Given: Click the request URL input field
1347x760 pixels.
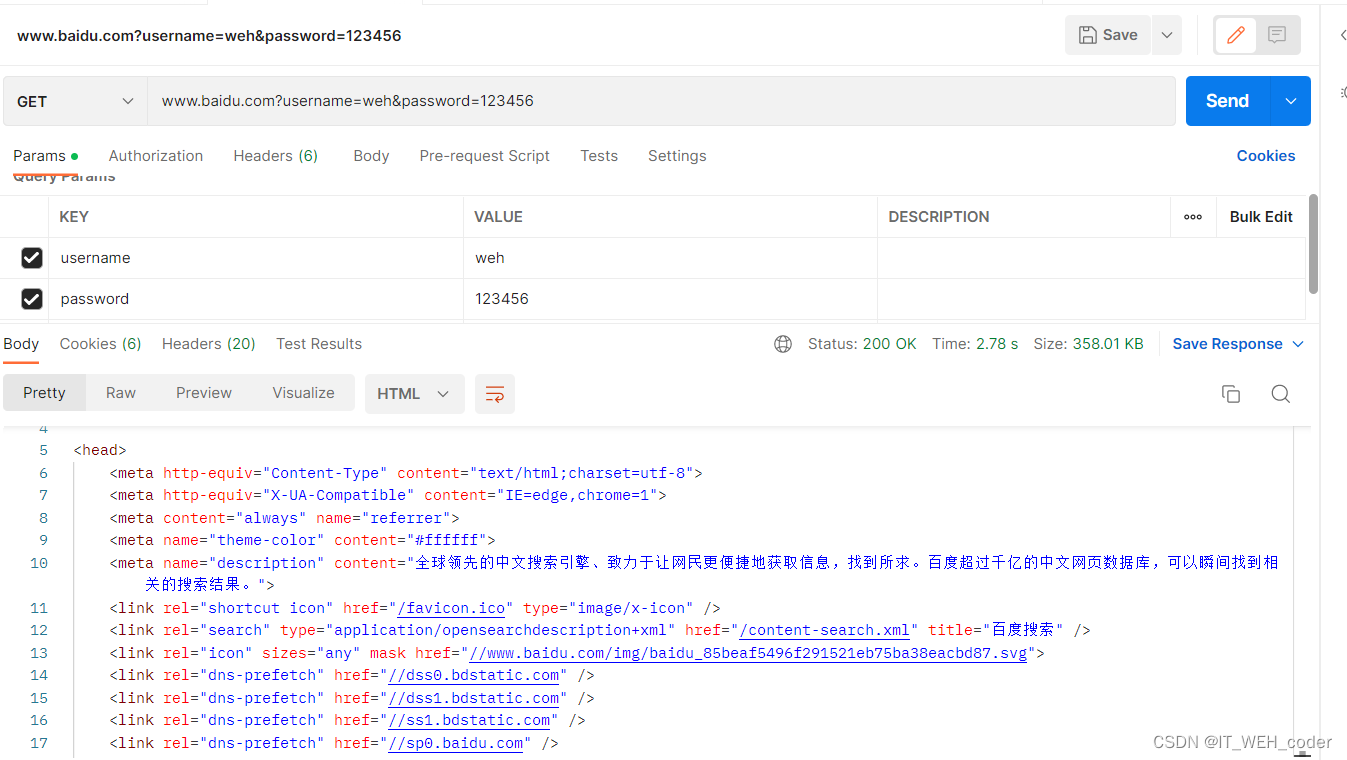Looking at the screenshot, I should pos(662,101).
